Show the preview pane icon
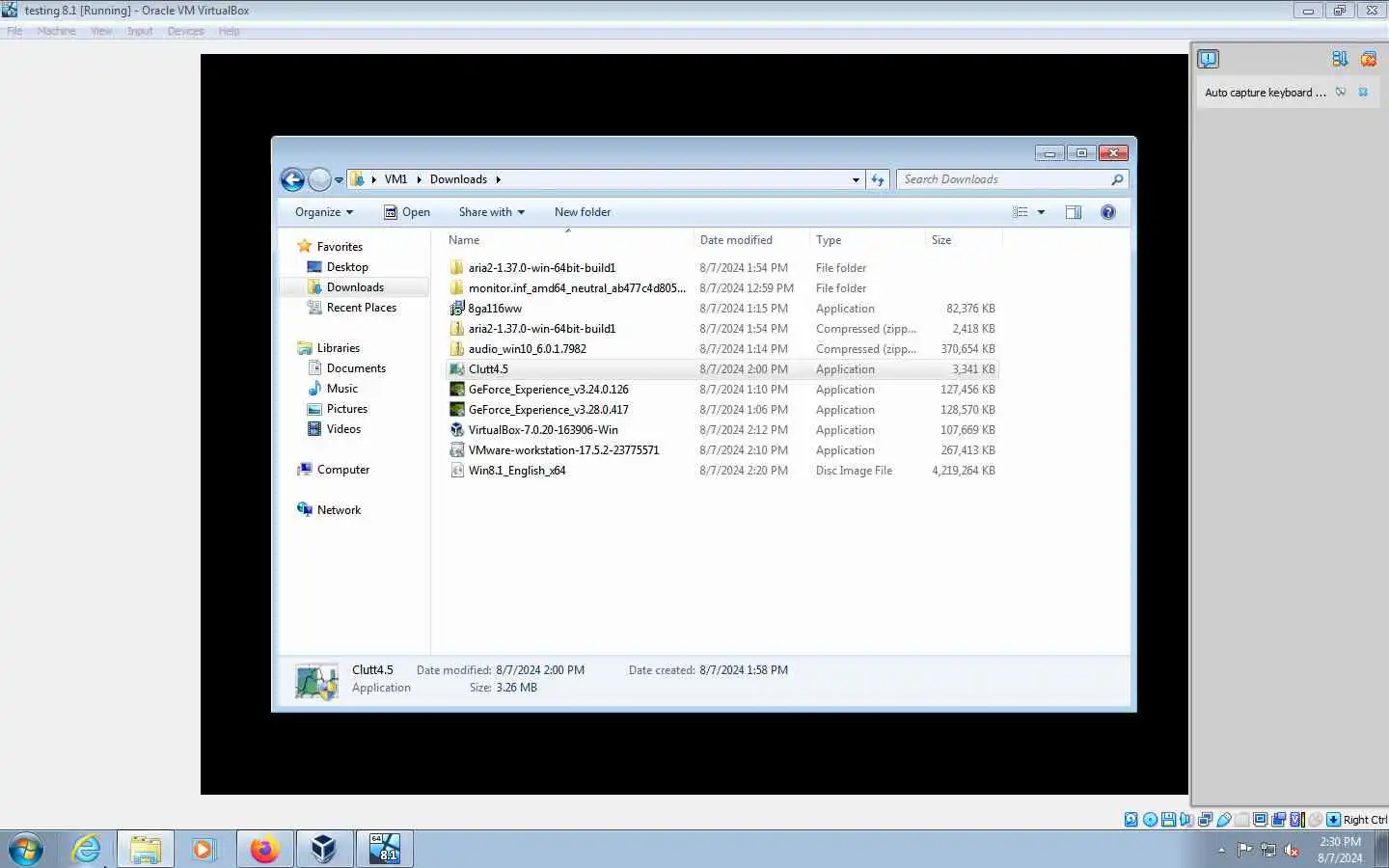1389x868 pixels. coord(1074,212)
